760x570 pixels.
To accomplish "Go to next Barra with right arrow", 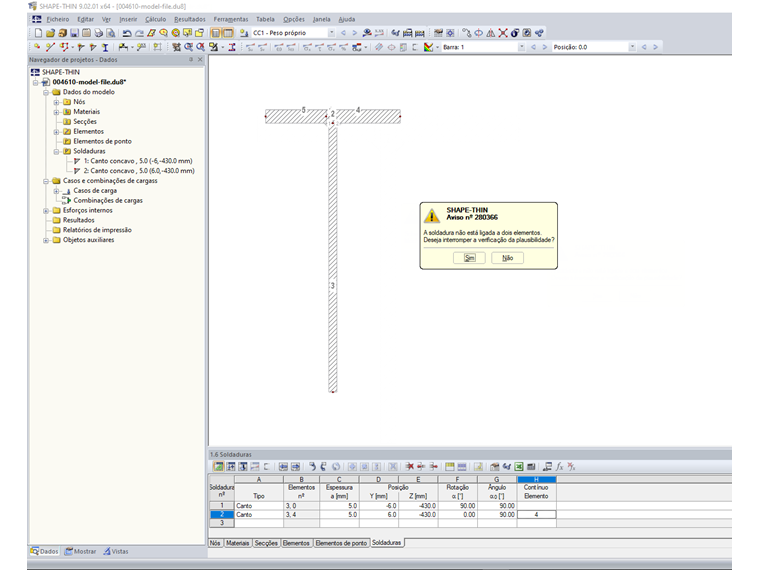I will (544, 47).
